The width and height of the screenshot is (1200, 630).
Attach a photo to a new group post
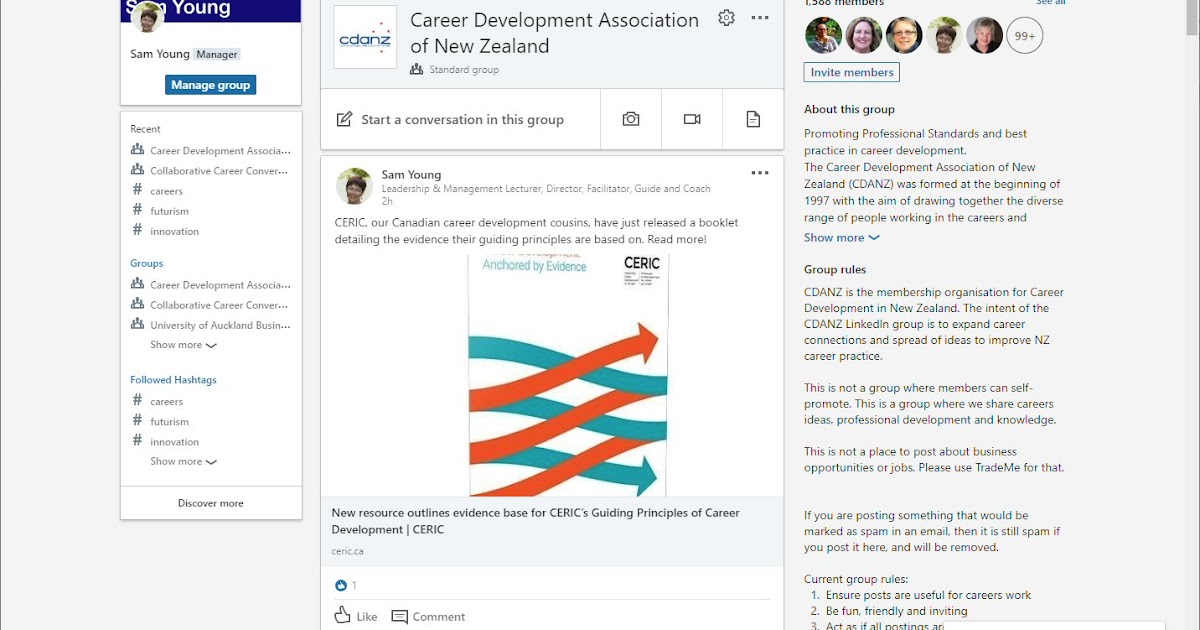[631, 118]
